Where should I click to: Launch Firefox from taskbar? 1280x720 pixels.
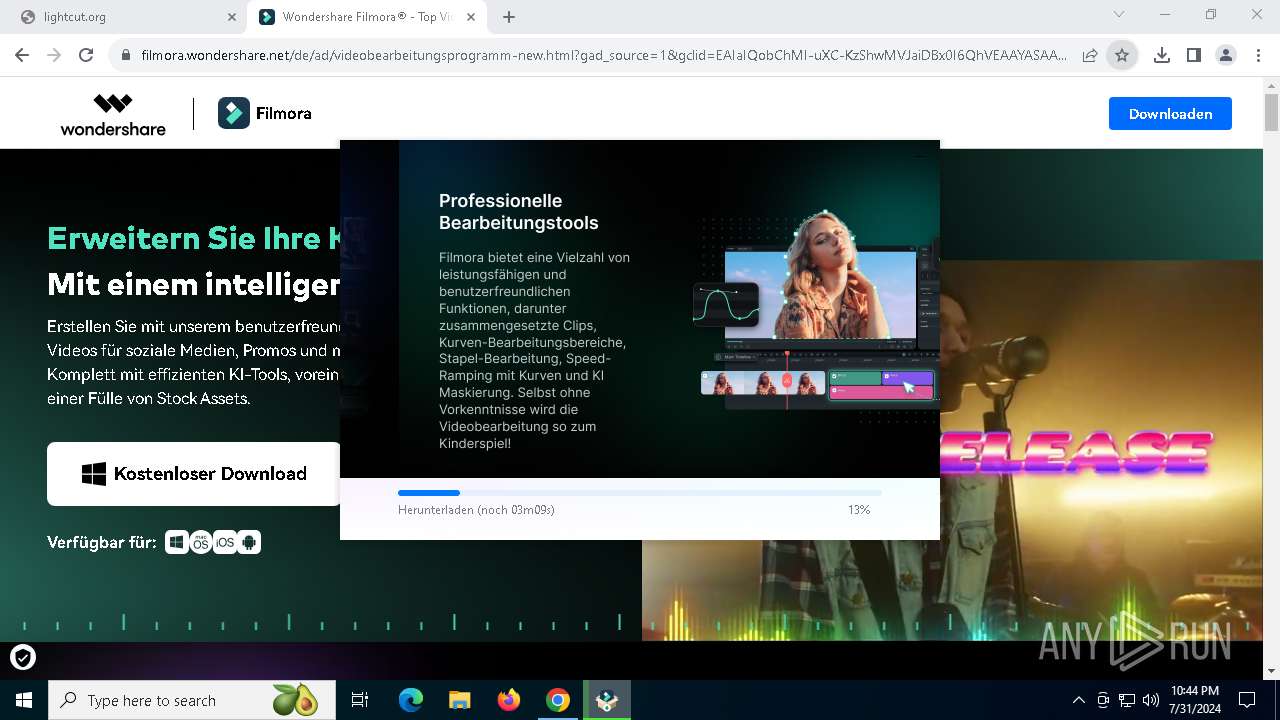coord(509,700)
